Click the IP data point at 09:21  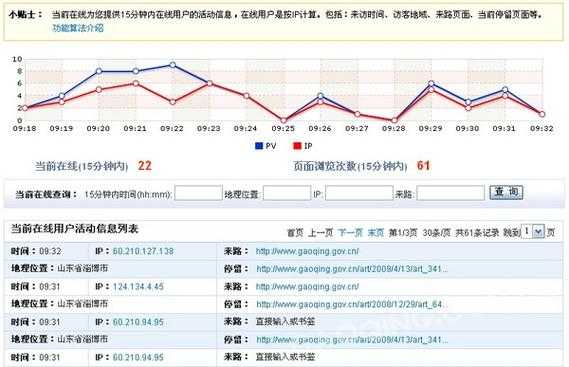(x=136, y=83)
